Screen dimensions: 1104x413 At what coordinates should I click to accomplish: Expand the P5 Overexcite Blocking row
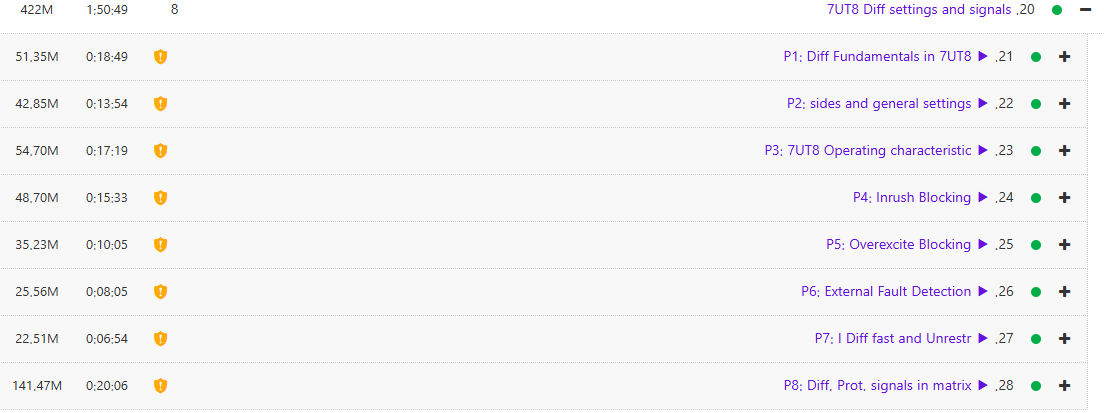1064,245
